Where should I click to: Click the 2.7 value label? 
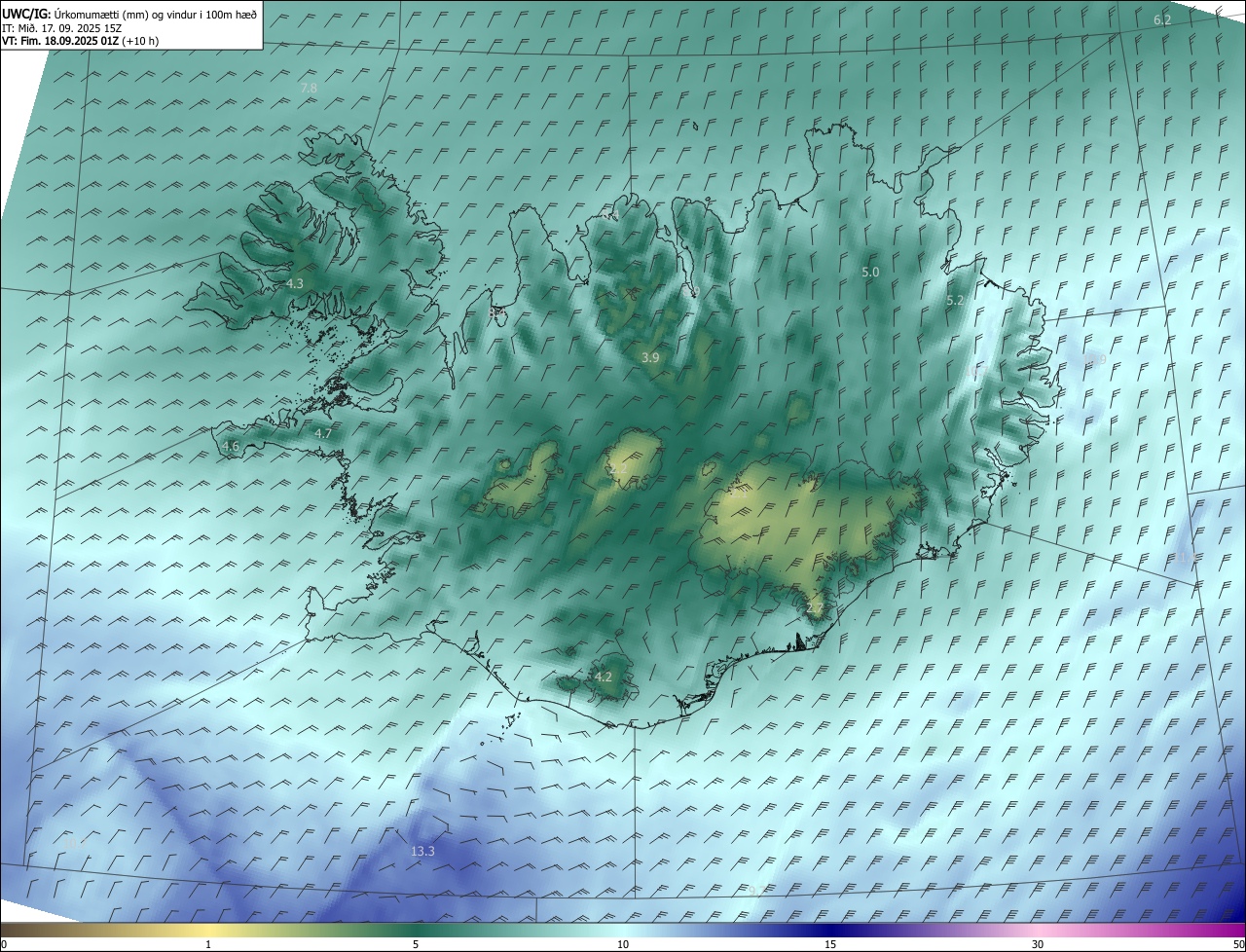[815, 608]
